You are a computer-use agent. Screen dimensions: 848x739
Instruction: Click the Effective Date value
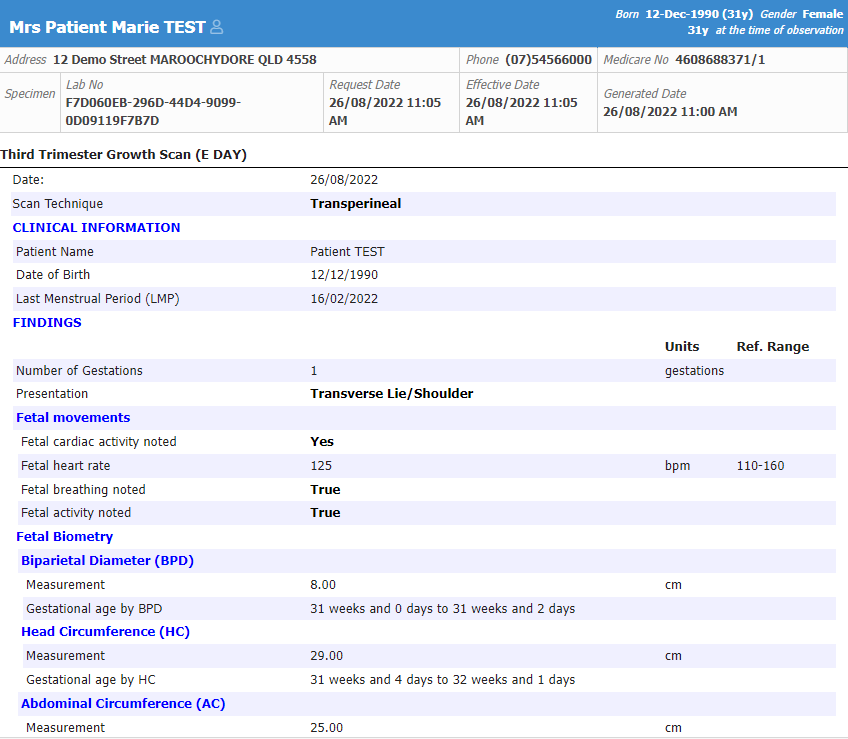tap(521, 111)
